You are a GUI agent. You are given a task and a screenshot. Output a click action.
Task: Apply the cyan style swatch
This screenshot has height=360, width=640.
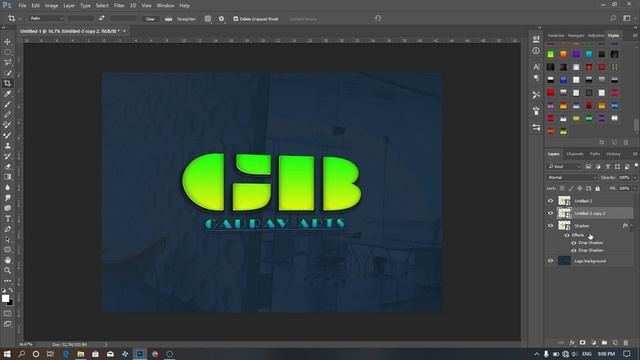click(589, 54)
